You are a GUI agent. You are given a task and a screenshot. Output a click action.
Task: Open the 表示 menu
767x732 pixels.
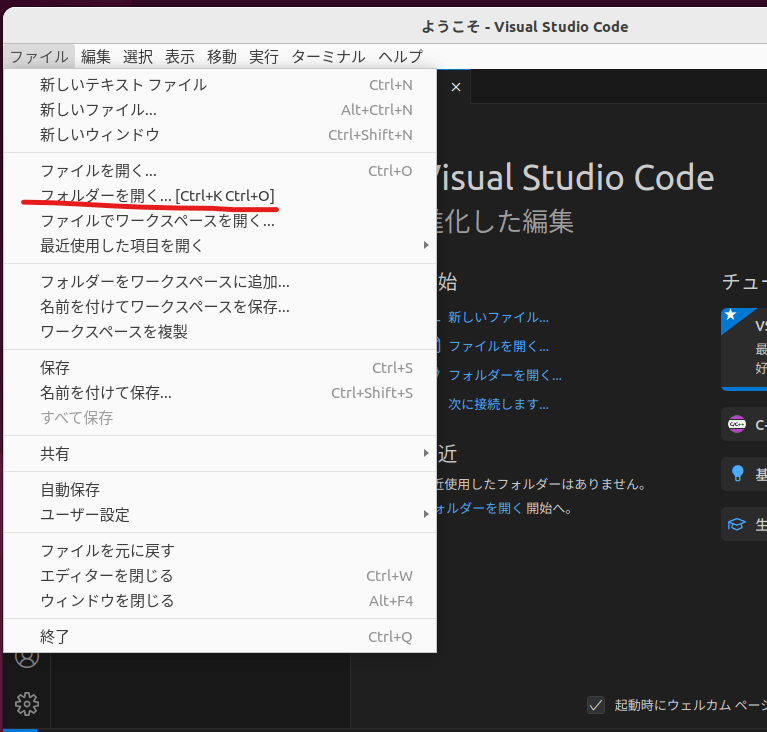pos(180,57)
